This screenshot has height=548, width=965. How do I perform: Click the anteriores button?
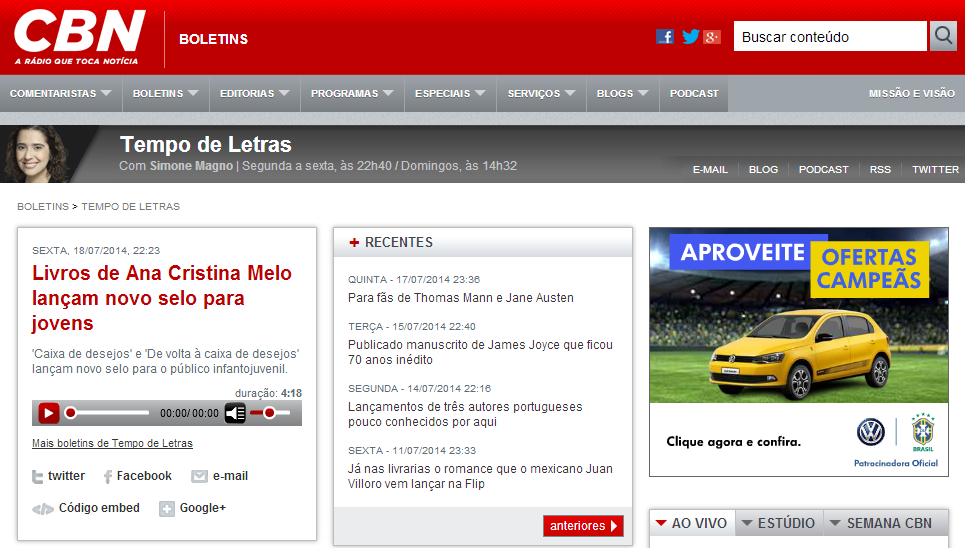click(x=583, y=526)
